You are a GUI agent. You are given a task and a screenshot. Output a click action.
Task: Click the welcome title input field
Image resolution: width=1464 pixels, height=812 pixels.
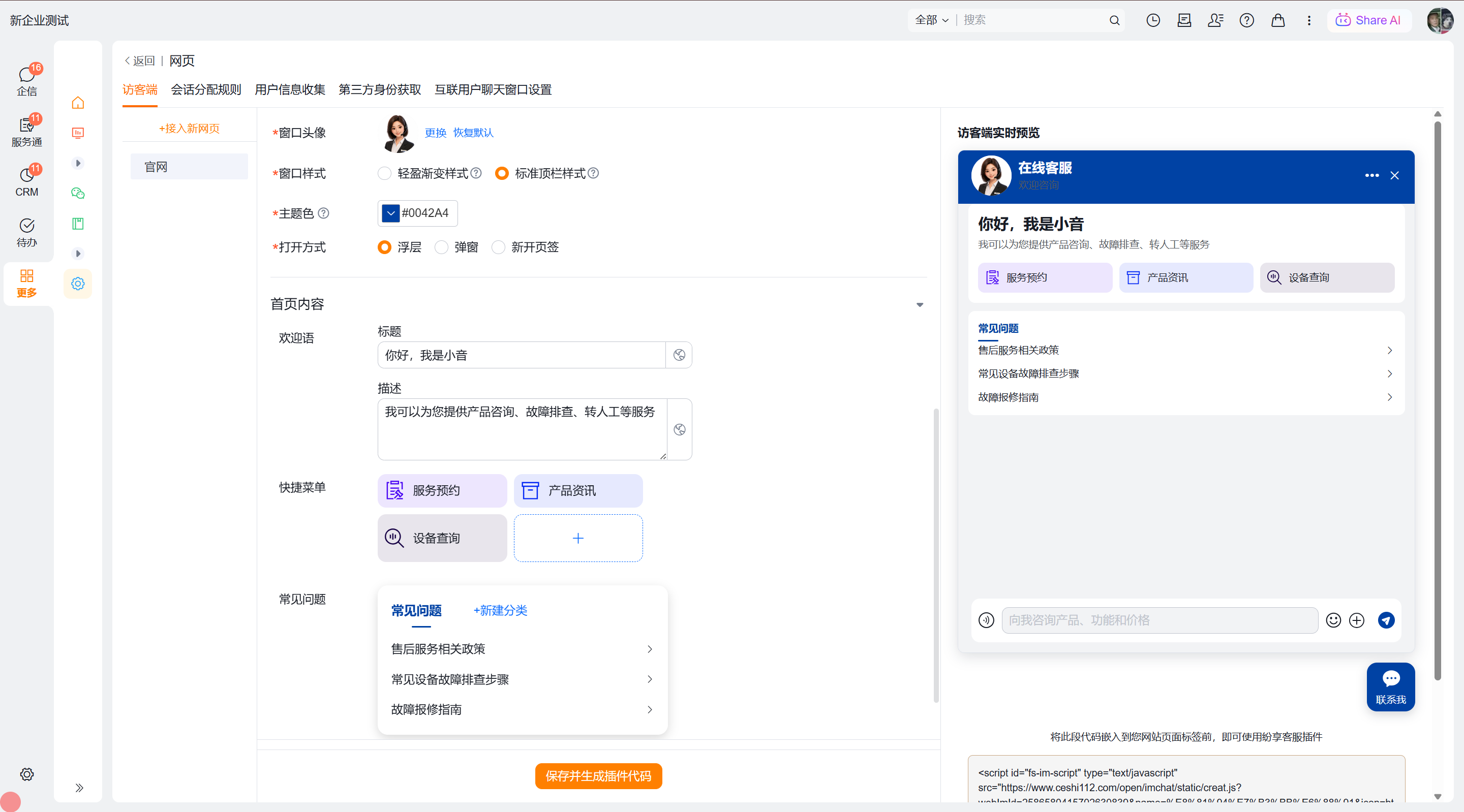coord(521,355)
